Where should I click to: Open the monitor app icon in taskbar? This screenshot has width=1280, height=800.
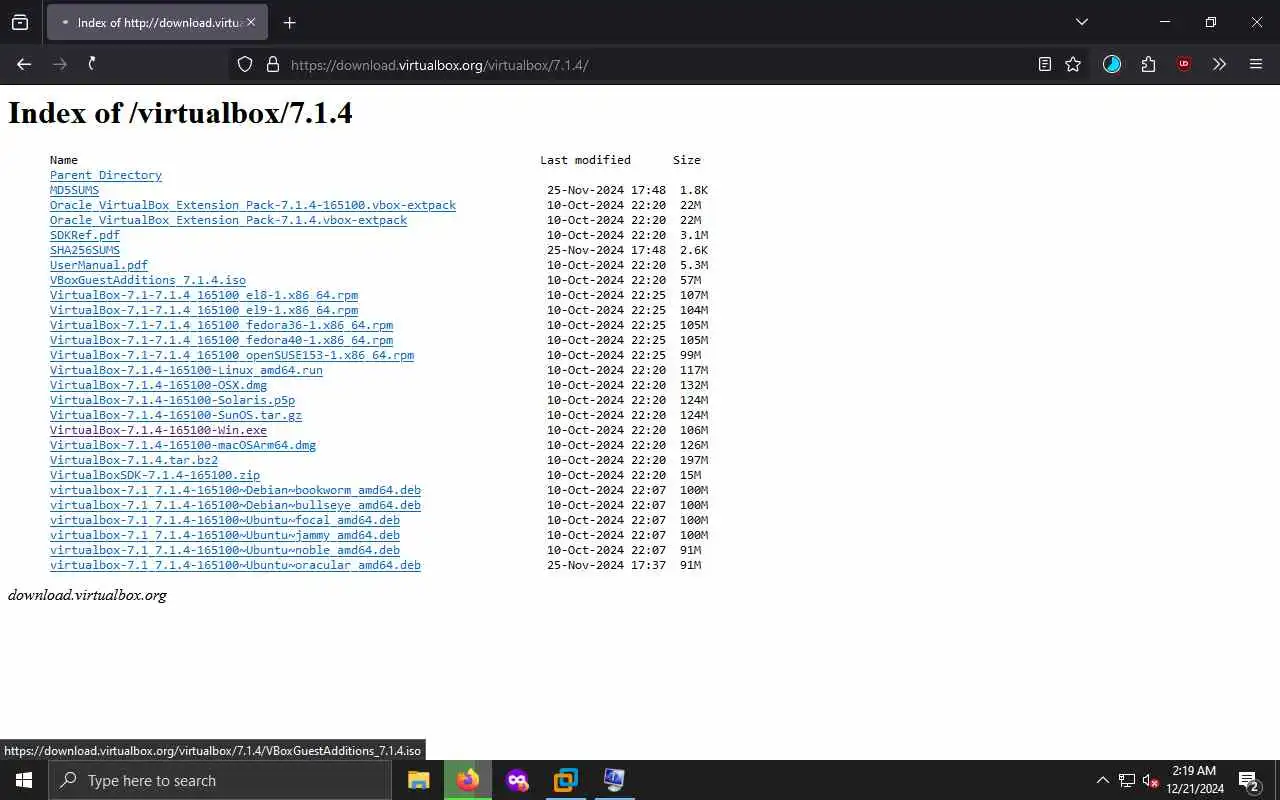(614, 780)
